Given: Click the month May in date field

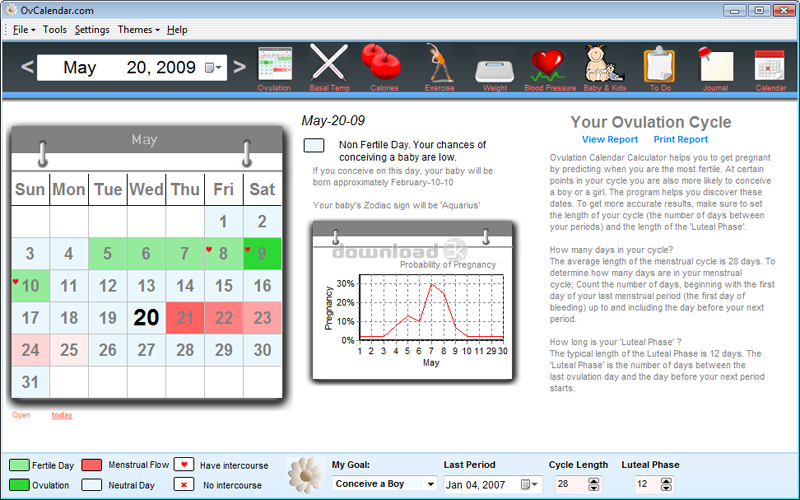Looking at the screenshot, I should [80, 67].
